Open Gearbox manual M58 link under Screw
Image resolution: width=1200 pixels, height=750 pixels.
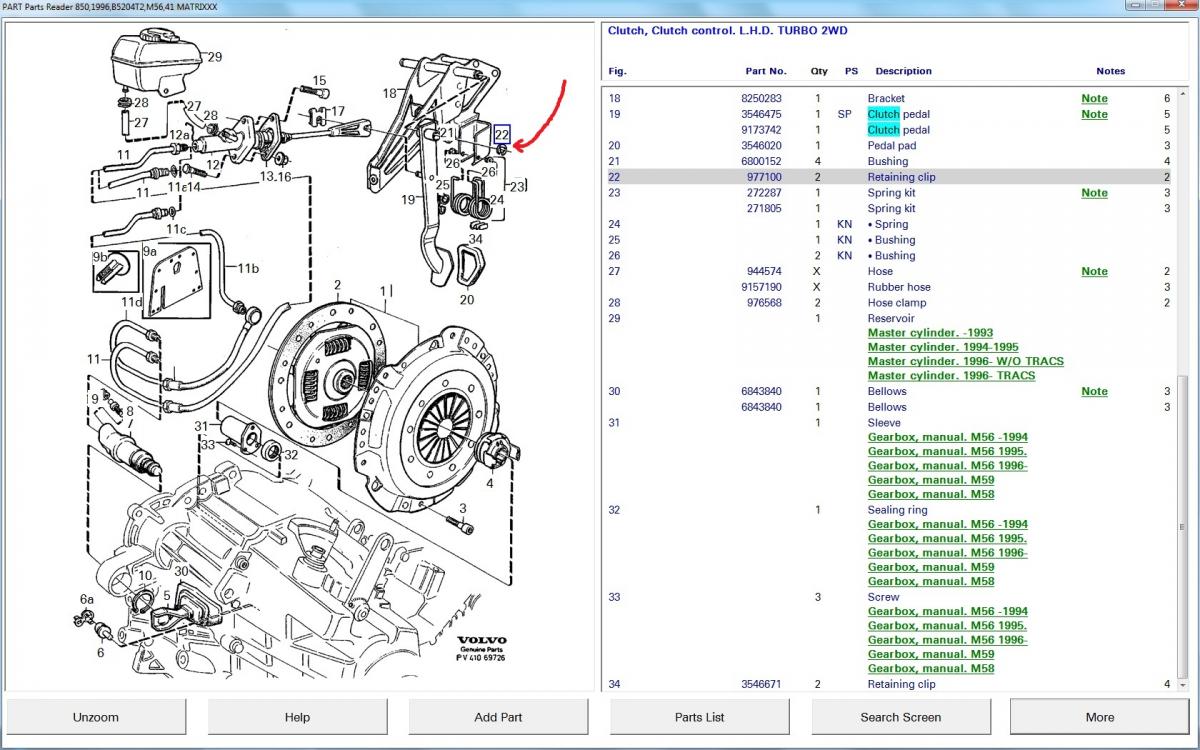pos(931,668)
